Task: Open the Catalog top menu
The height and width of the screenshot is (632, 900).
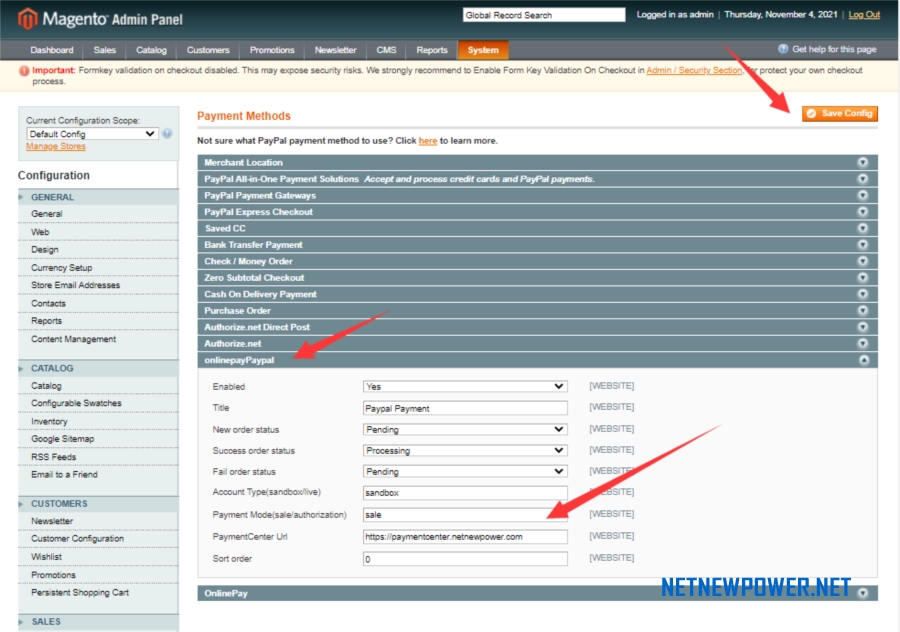Action: (x=151, y=50)
